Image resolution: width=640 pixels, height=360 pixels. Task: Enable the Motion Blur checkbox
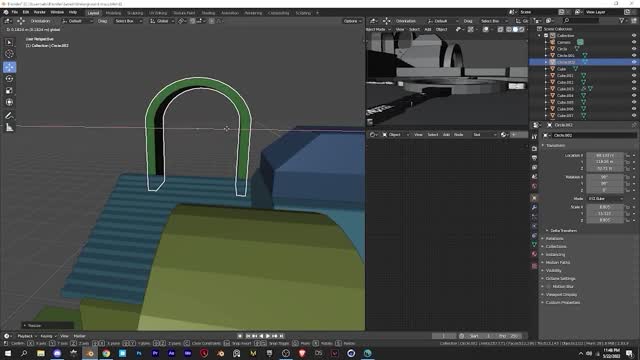click(549, 287)
